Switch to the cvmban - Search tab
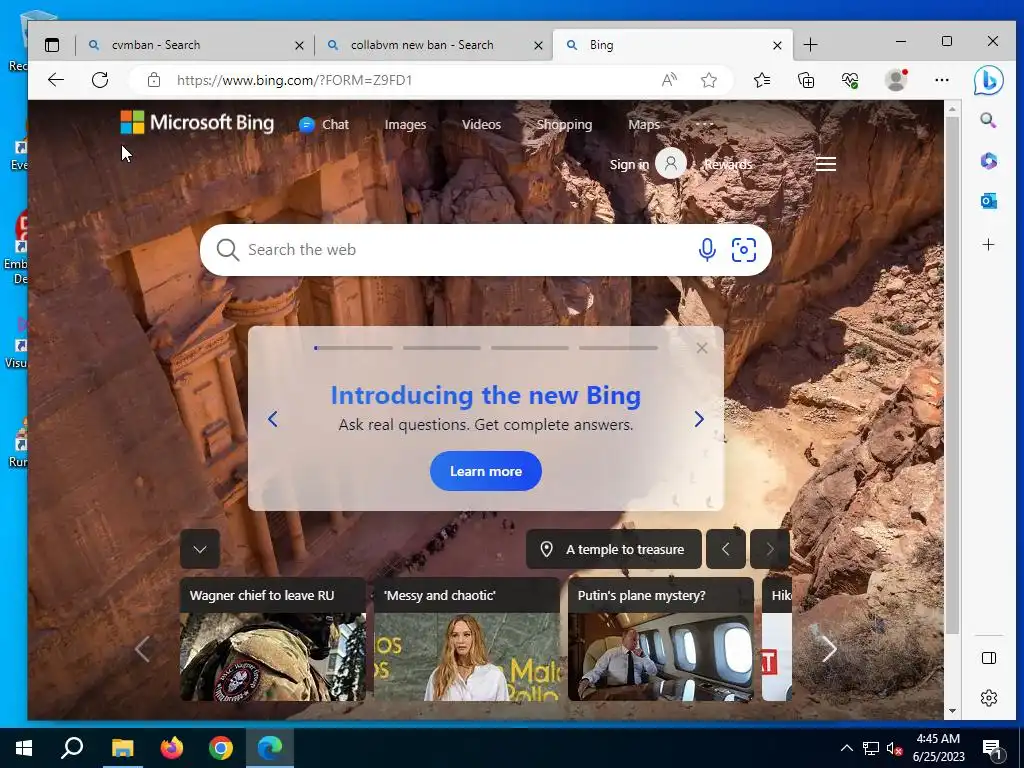The height and width of the screenshot is (768, 1024). [x=196, y=45]
